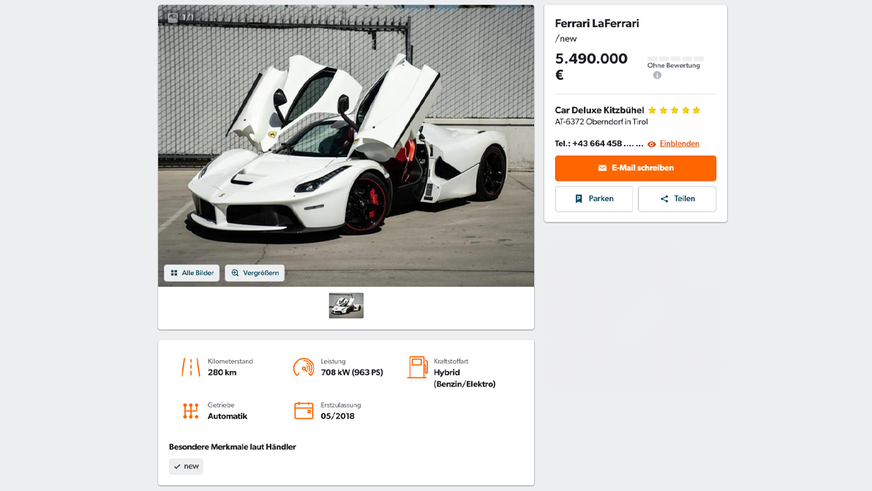Image resolution: width=872 pixels, height=491 pixels.
Task: Click the eye icon beside the phone number
Action: pos(651,144)
